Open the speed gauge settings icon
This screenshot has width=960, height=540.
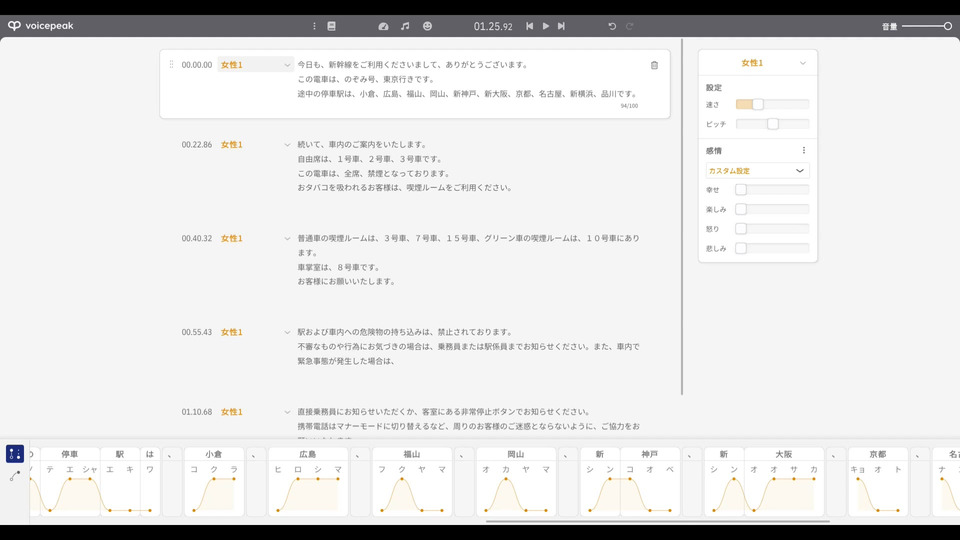click(383, 26)
